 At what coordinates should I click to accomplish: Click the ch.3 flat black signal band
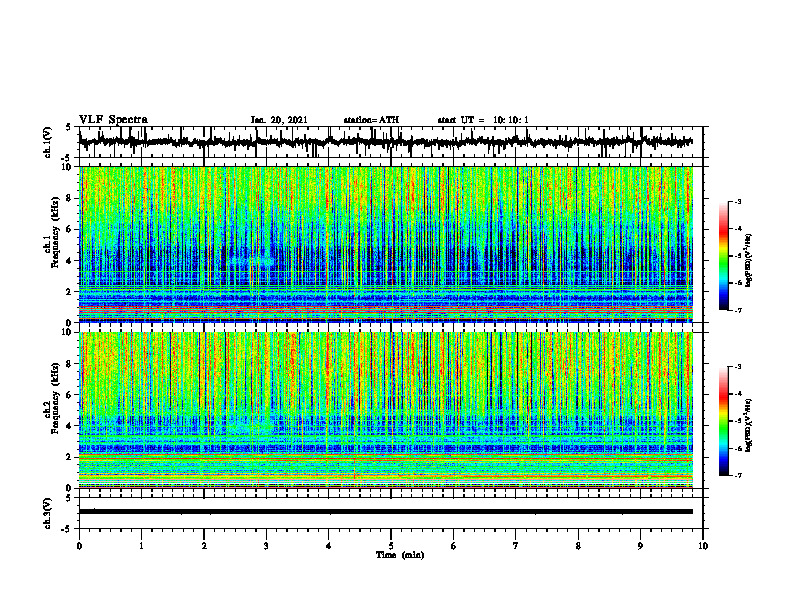click(x=386, y=512)
